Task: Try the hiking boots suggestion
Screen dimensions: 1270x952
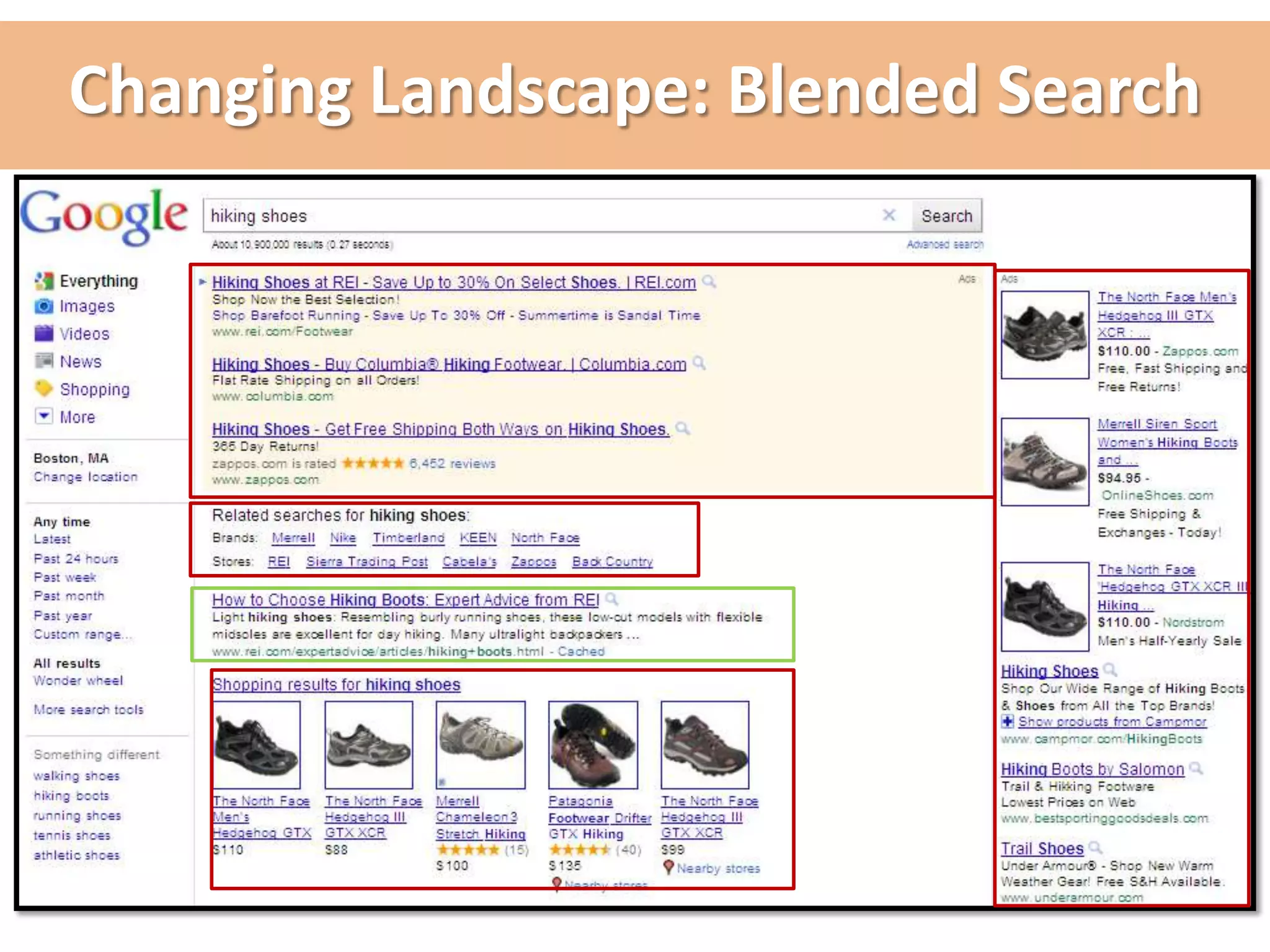Action: click(71, 796)
